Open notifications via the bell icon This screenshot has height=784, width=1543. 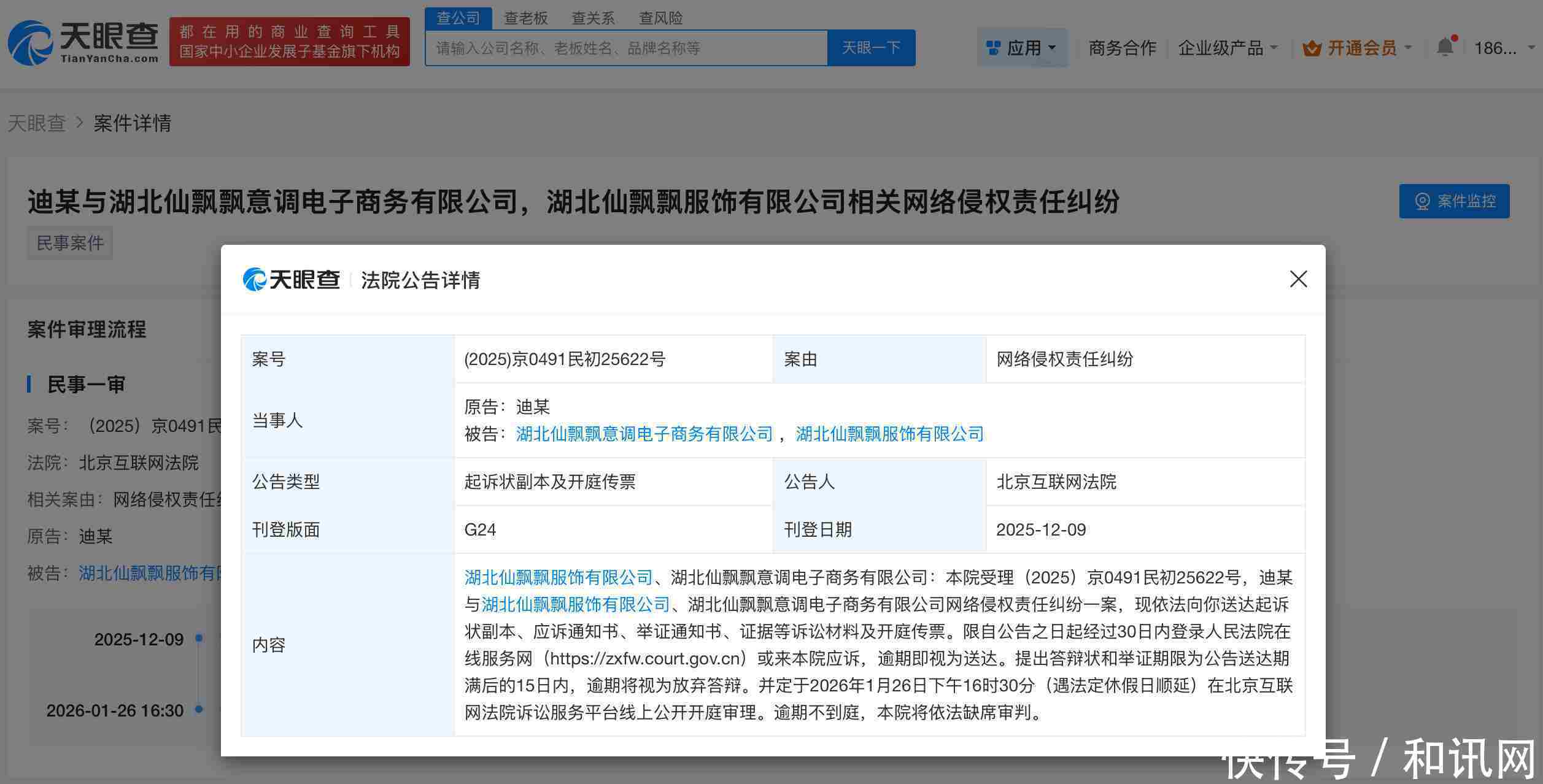(x=1445, y=46)
